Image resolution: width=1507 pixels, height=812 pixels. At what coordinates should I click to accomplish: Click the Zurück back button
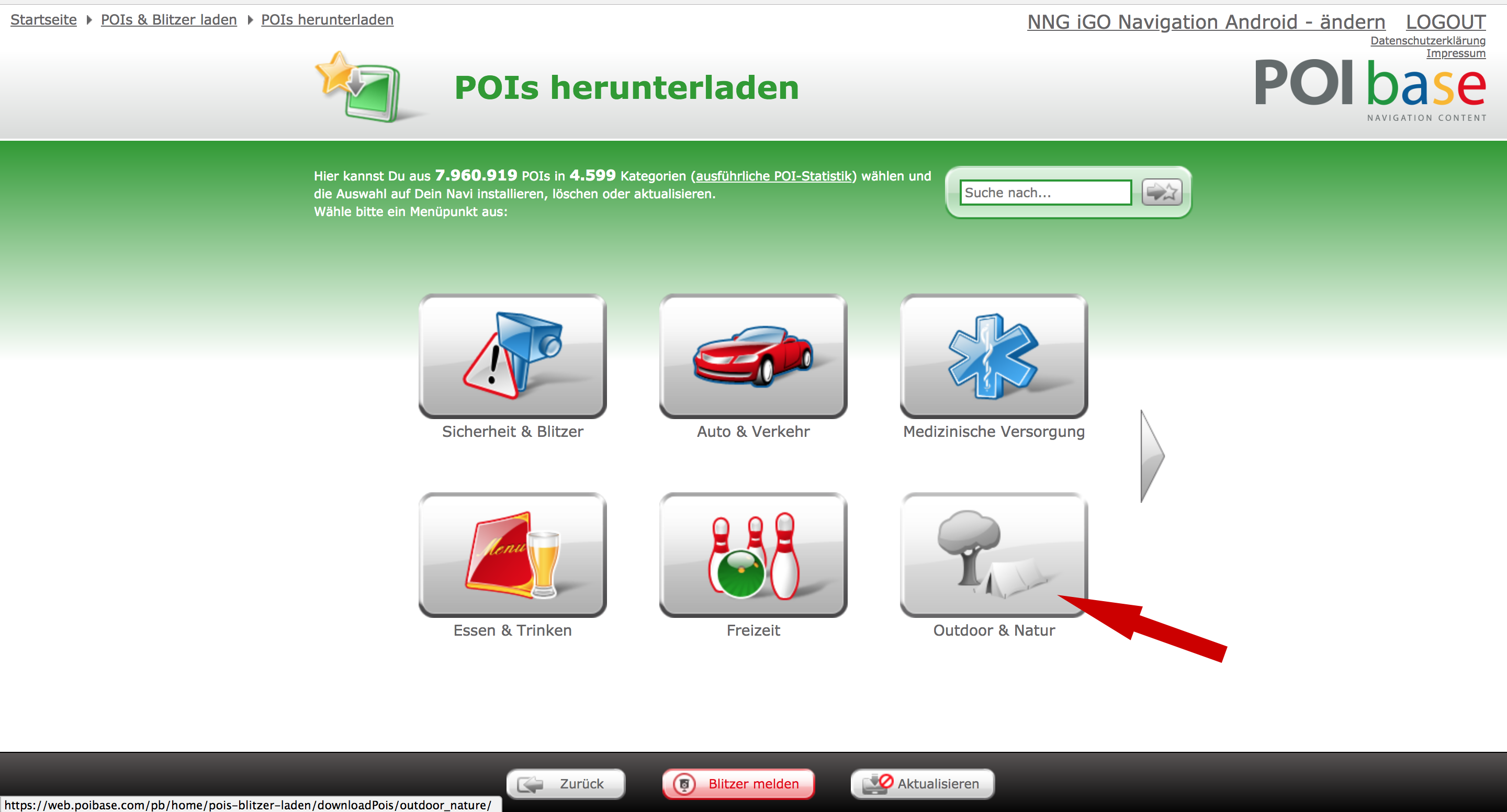pyautogui.click(x=566, y=783)
